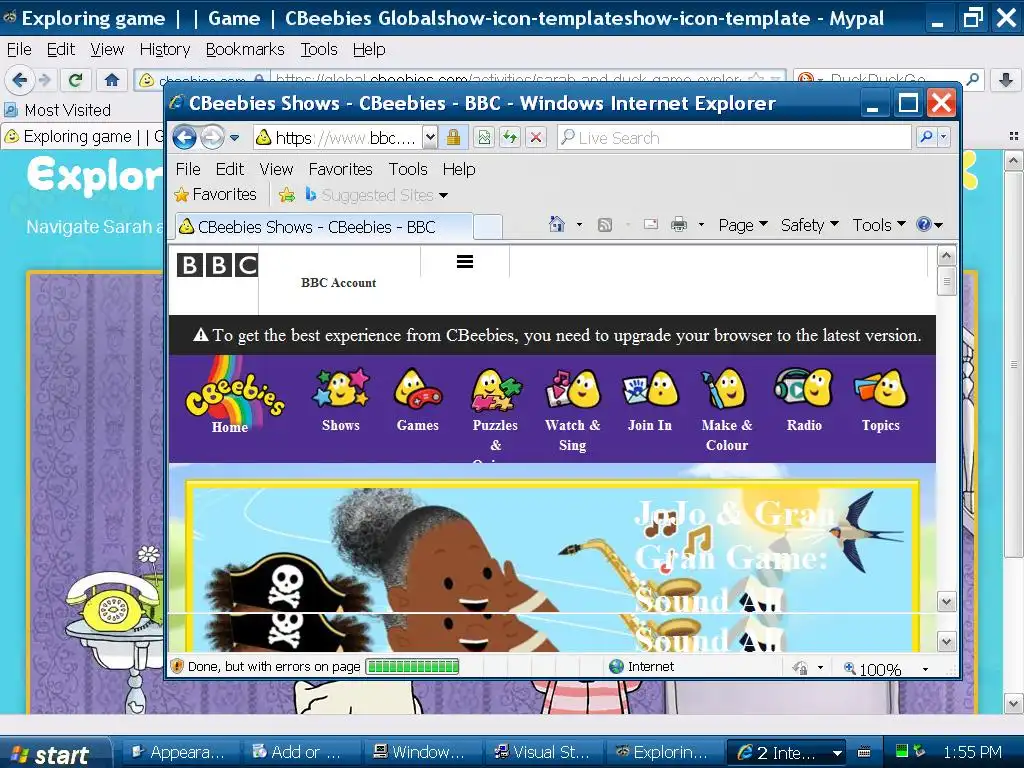Focus the Live Search box

(734, 137)
